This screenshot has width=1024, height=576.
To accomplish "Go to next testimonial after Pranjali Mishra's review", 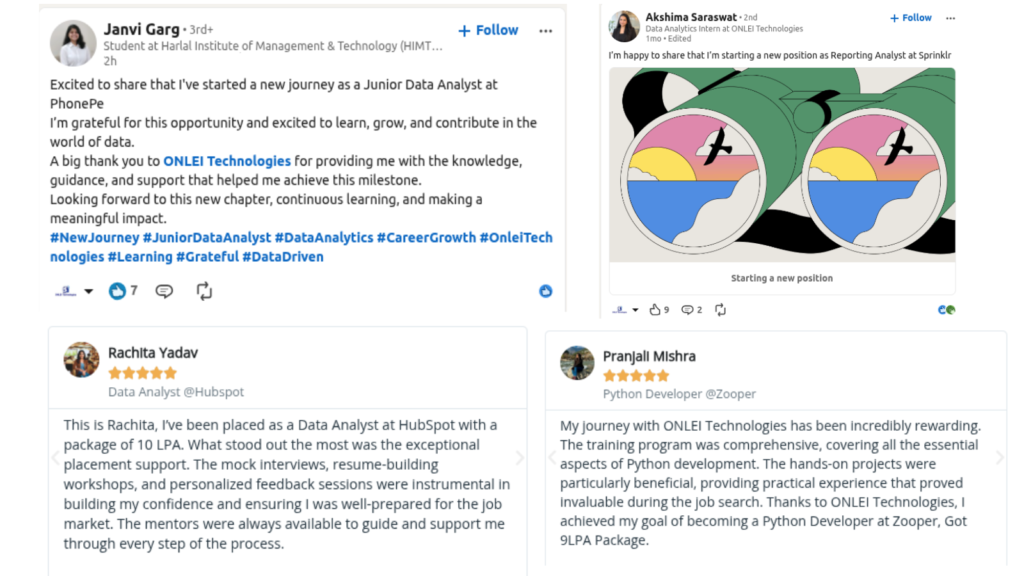I will (1000, 458).
